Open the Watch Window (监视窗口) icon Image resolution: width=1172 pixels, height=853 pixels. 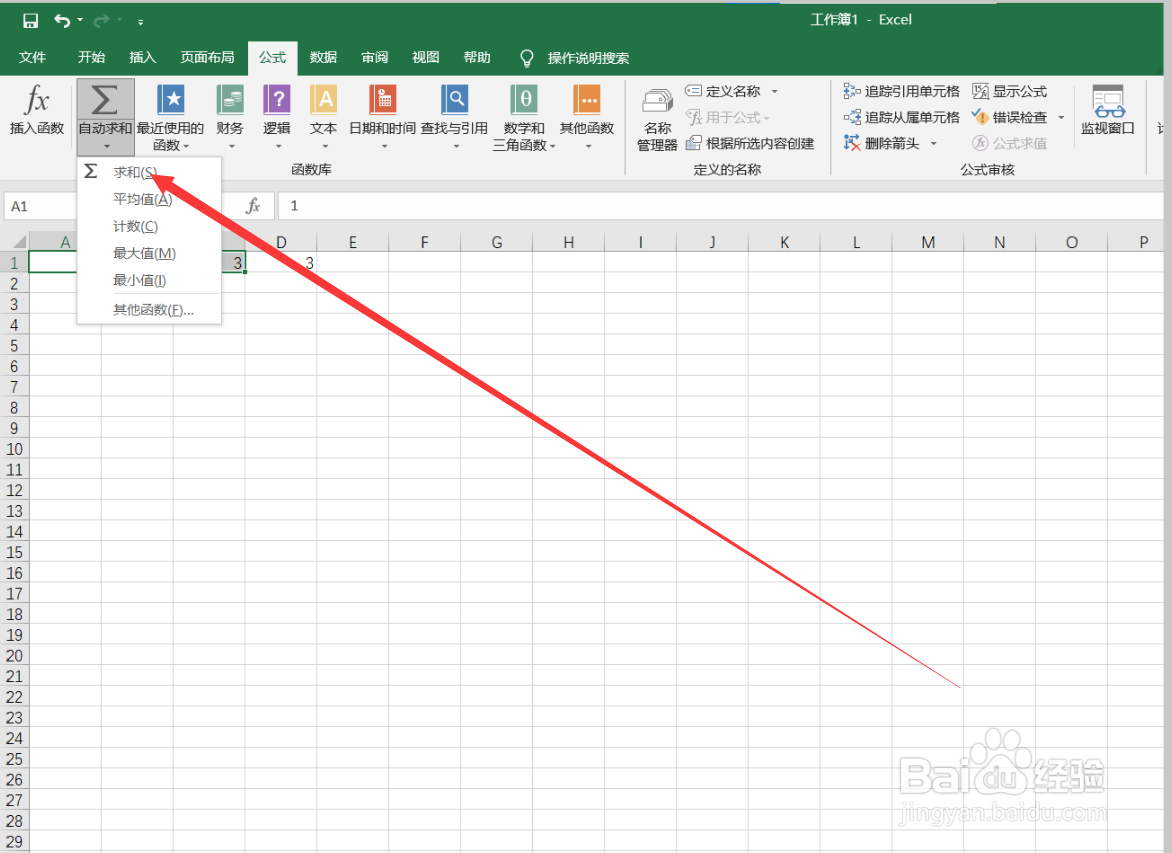click(1108, 101)
